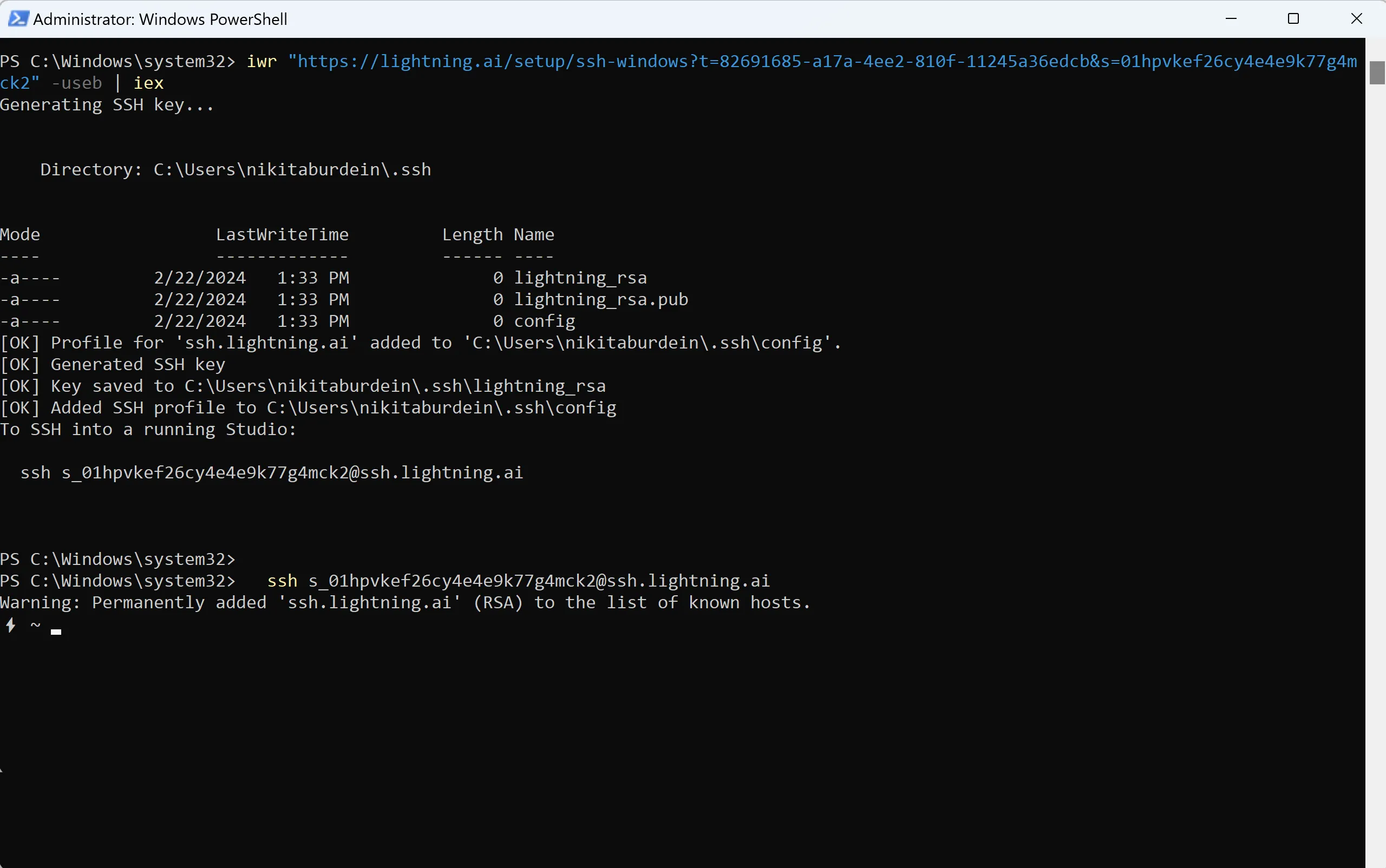
Task: Click the file name 'lightning_rsa'
Action: click(x=580, y=278)
